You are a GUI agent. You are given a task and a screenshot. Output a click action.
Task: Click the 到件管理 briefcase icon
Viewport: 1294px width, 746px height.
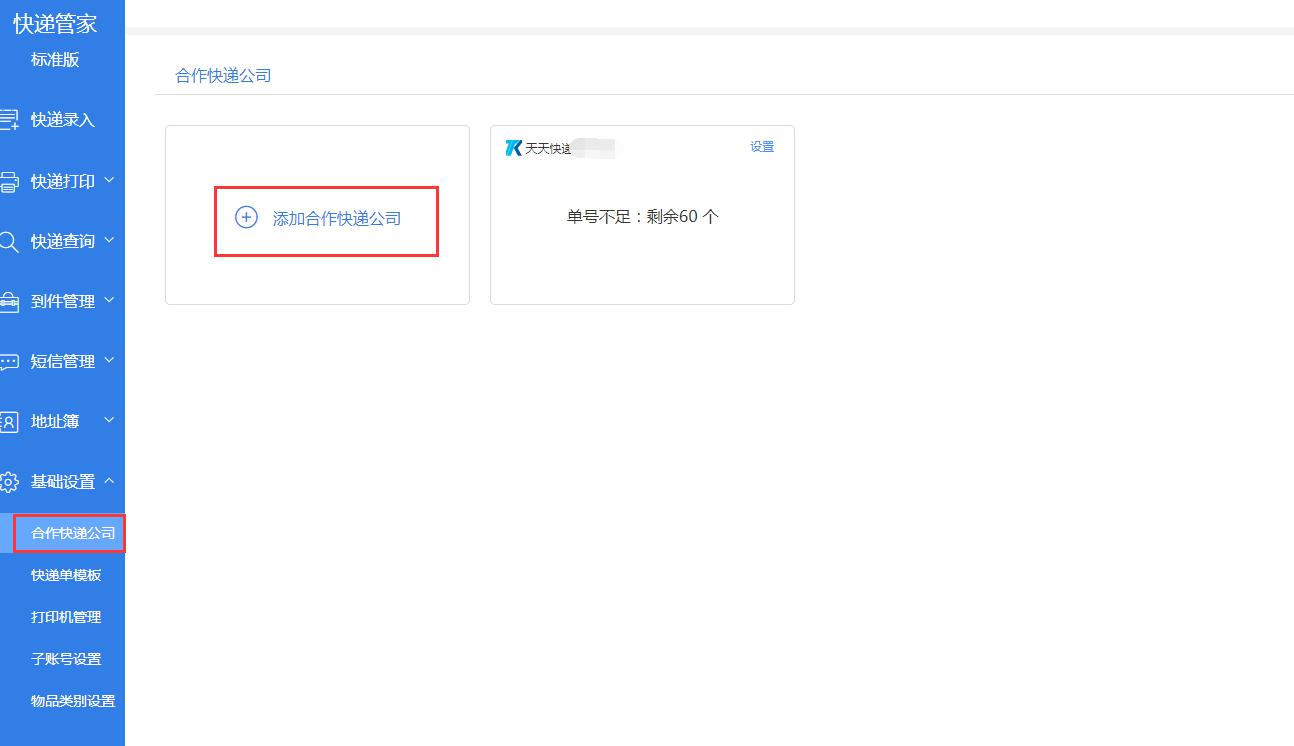click(x=9, y=302)
